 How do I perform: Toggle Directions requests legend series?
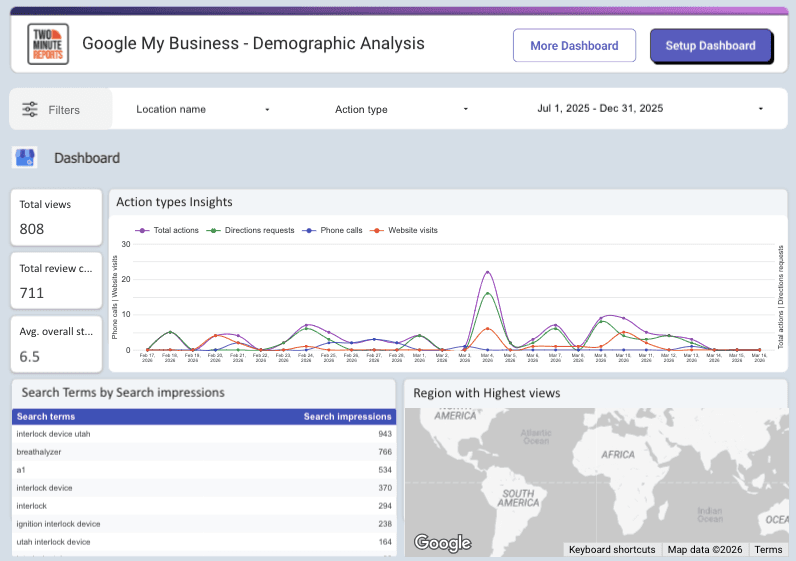click(250, 230)
